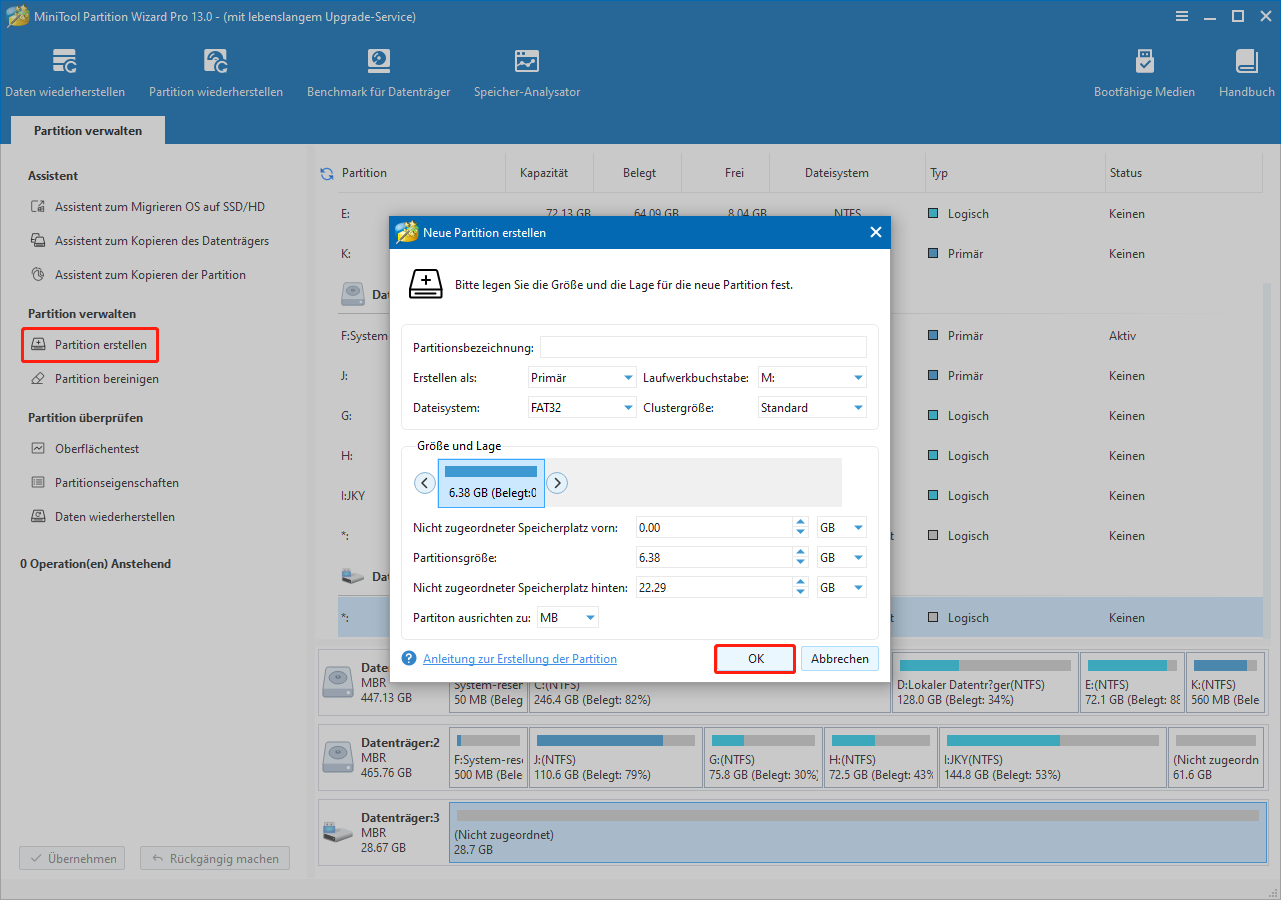Open the application hamburger menu
This screenshot has height=900, width=1281.
pyautogui.click(x=1182, y=16)
